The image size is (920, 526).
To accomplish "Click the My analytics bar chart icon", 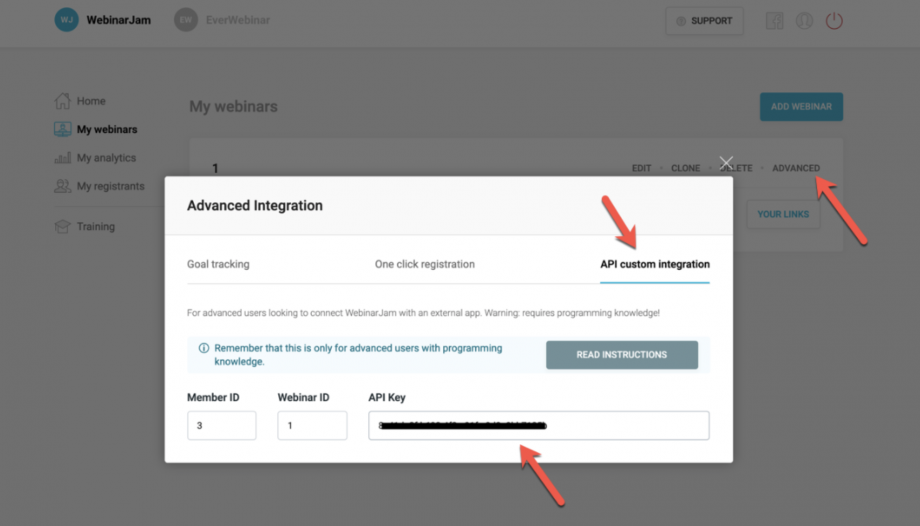I will pyautogui.click(x=62, y=157).
